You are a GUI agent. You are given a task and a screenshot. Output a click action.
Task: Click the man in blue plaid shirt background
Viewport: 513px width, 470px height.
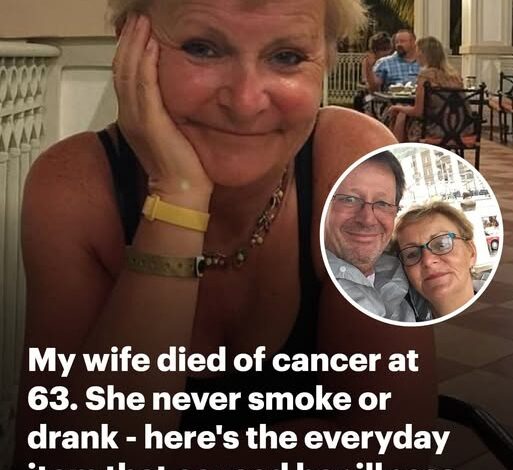pyautogui.click(x=398, y=62)
